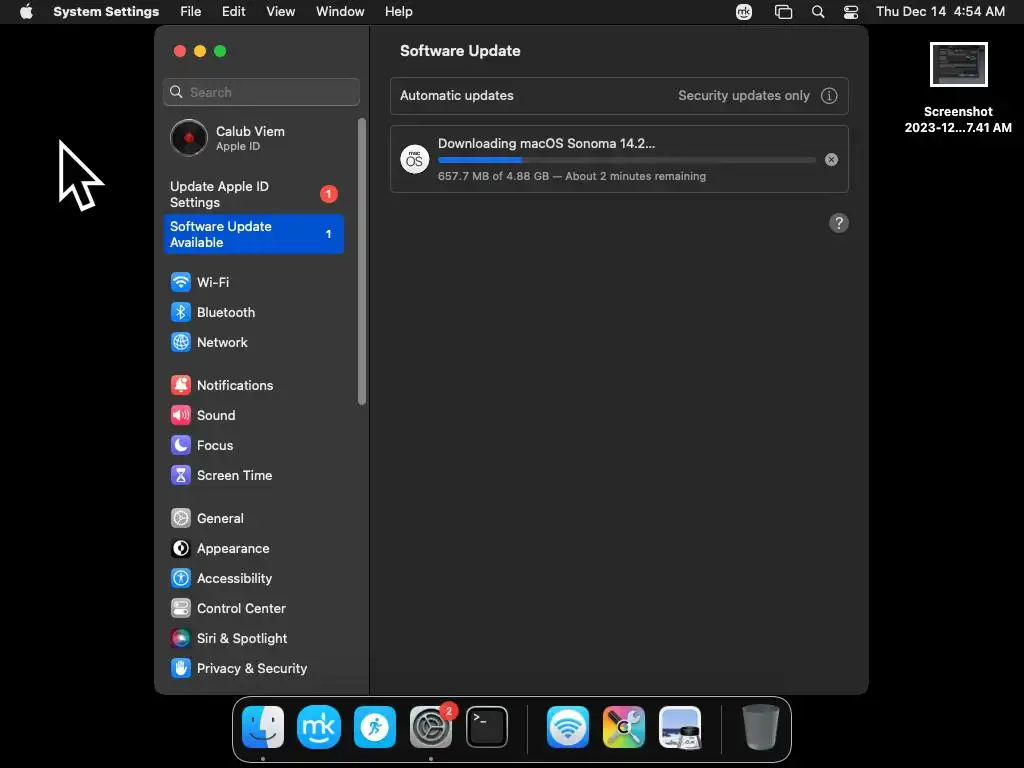This screenshot has height=768, width=1024.
Task: Open the Apple menu
Action: click(26, 12)
